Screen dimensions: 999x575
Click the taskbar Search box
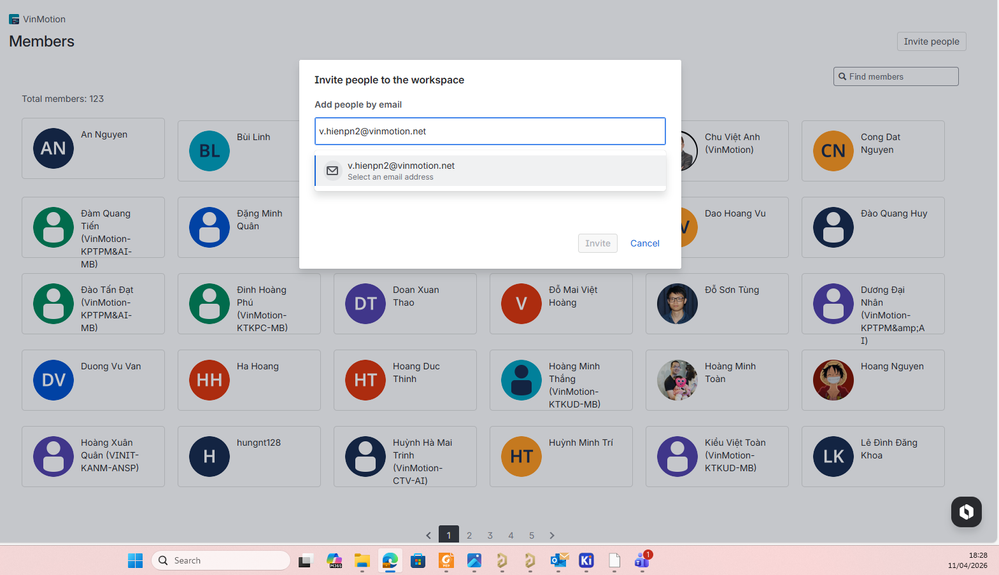click(220, 560)
